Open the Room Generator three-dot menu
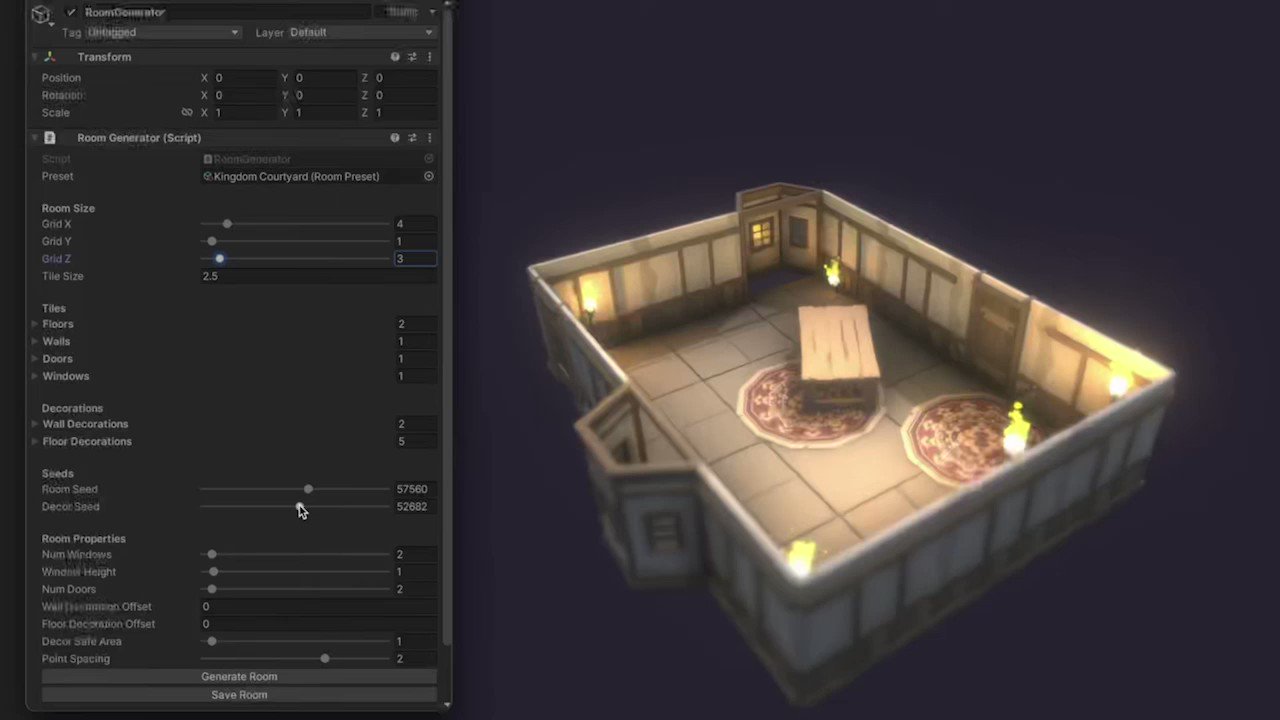 [x=429, y=137]
